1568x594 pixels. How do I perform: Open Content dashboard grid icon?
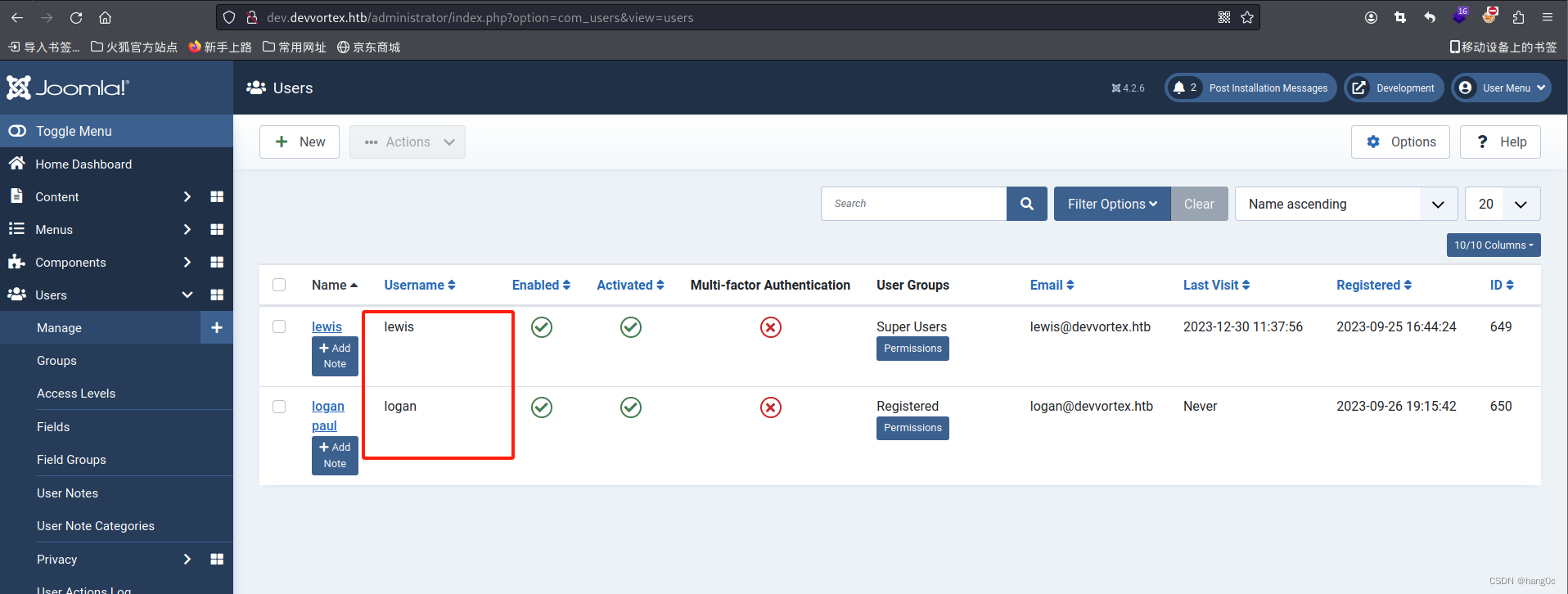(217, 196)
